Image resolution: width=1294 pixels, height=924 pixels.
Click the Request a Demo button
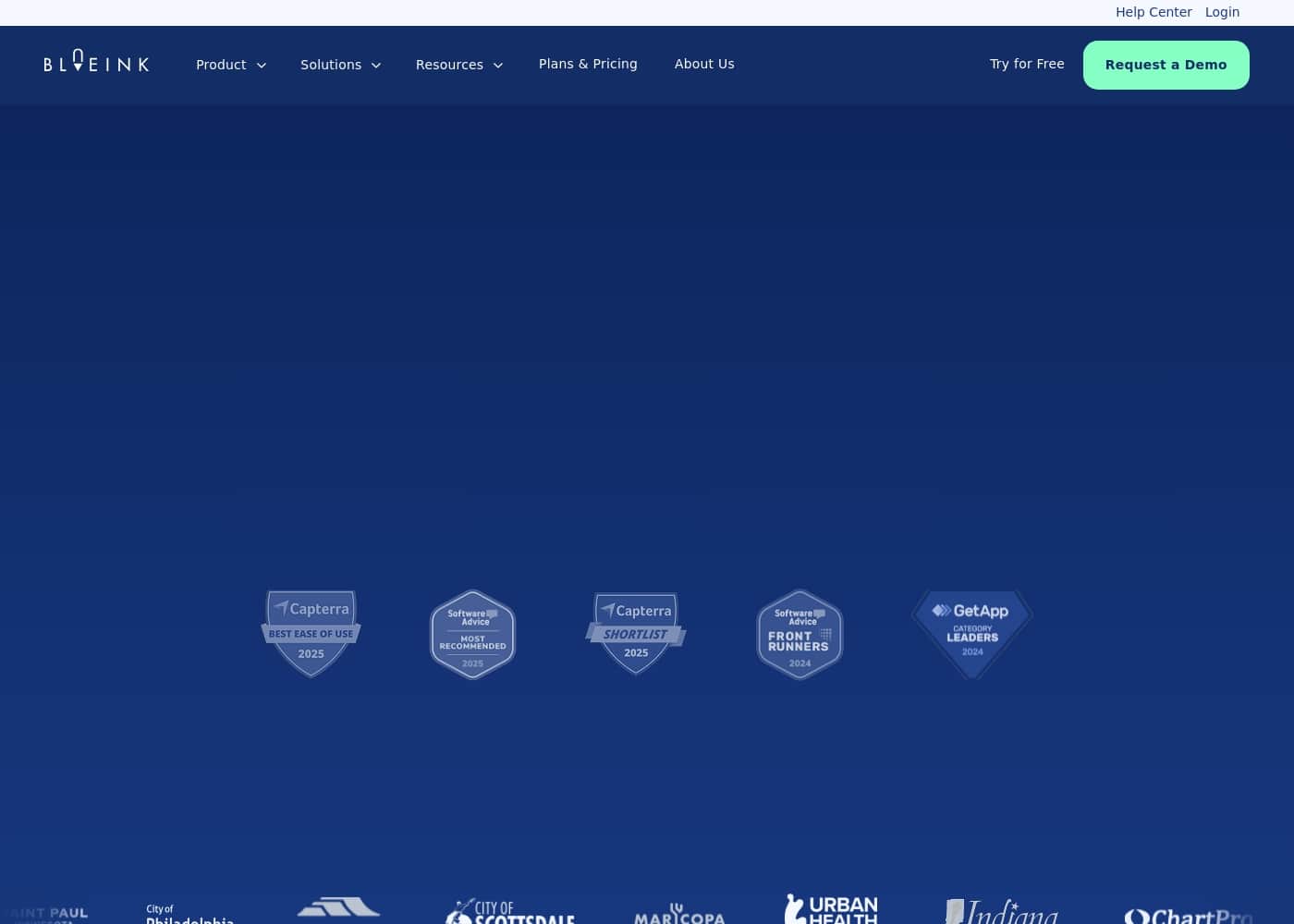[1166, 65]
